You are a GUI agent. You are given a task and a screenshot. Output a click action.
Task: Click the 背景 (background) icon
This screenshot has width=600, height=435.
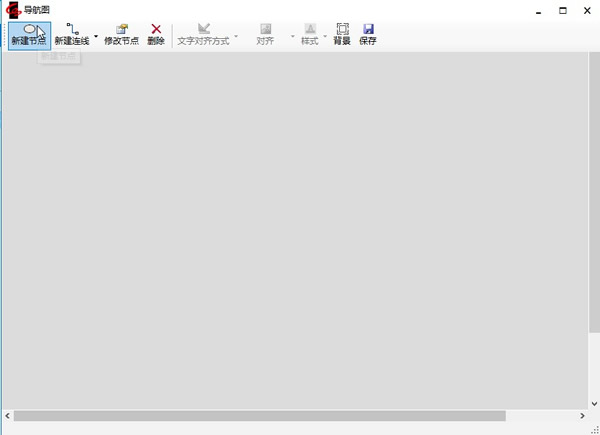pos(342,35)
